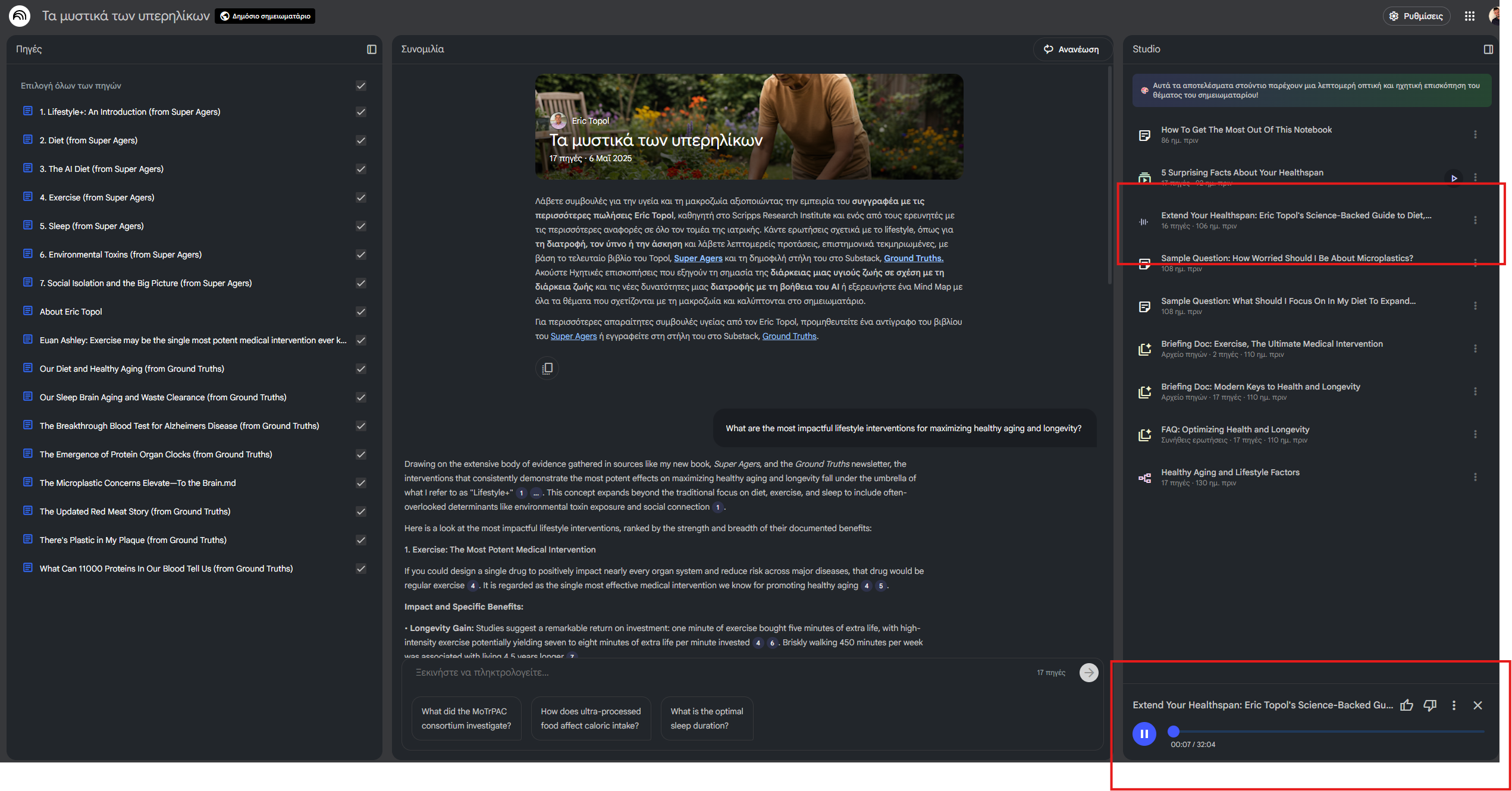Click suggestion about optimal sleep duration
The width and height of the screenshot is (1512, 791).
point(706,718)
